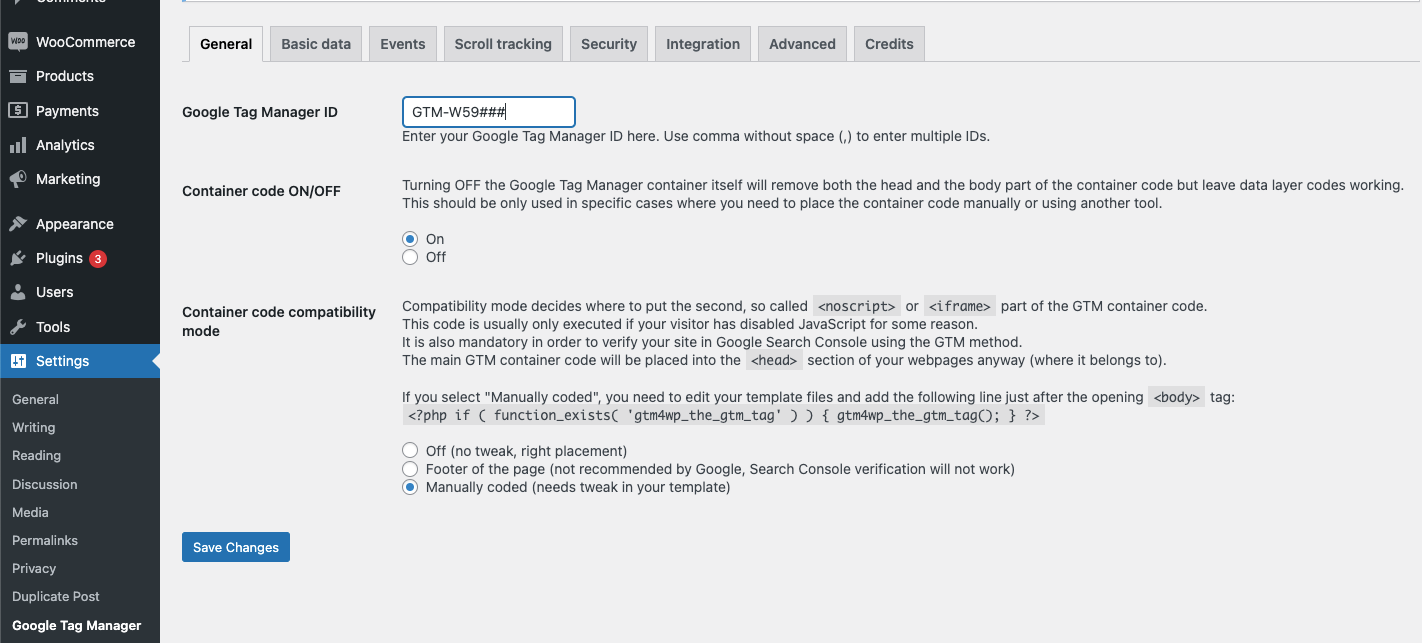
Task: Switch to the General tab
Action: click(226, 44)
